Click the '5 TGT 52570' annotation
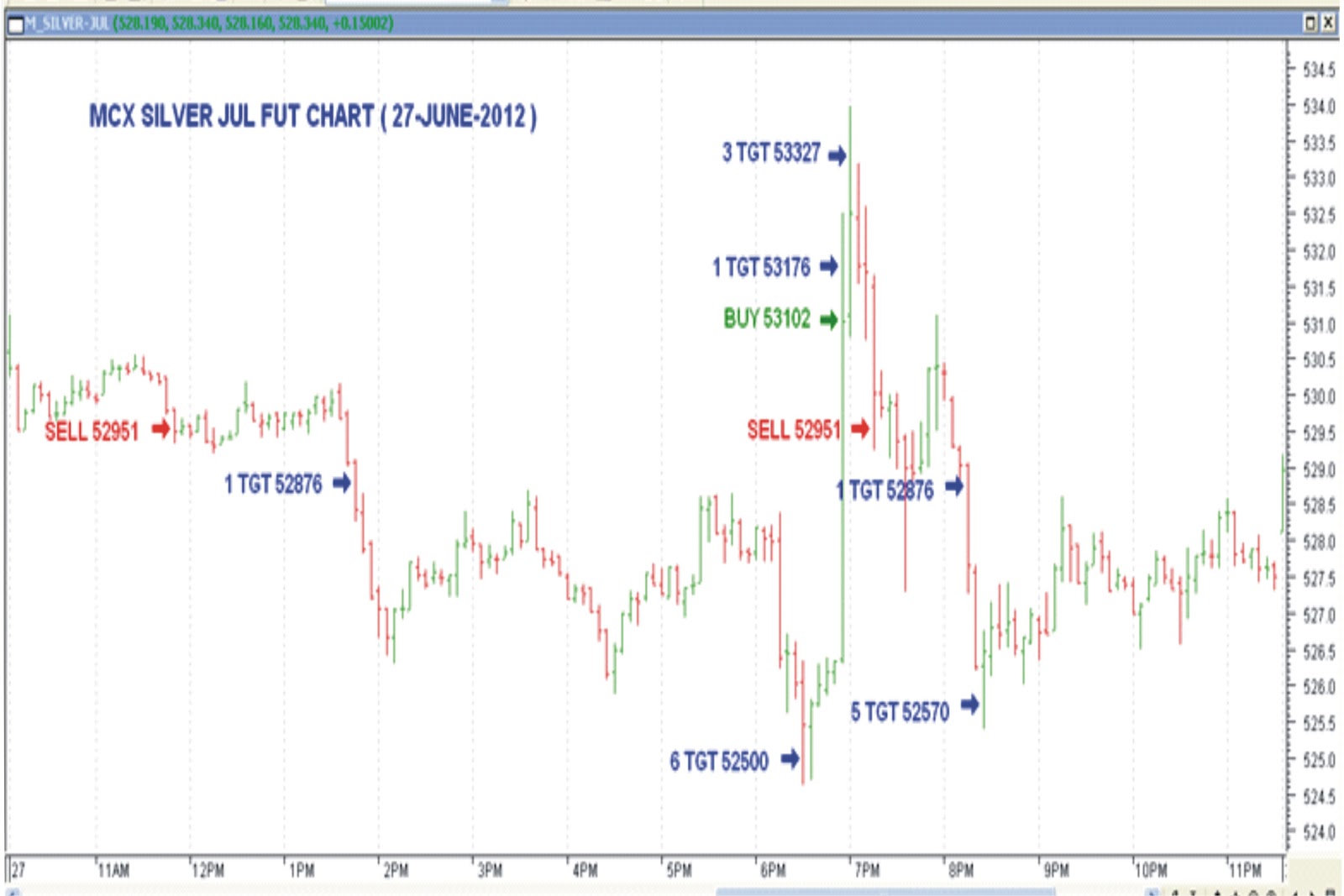This screenshot has width=1344, height=896. tap(900, 712)
